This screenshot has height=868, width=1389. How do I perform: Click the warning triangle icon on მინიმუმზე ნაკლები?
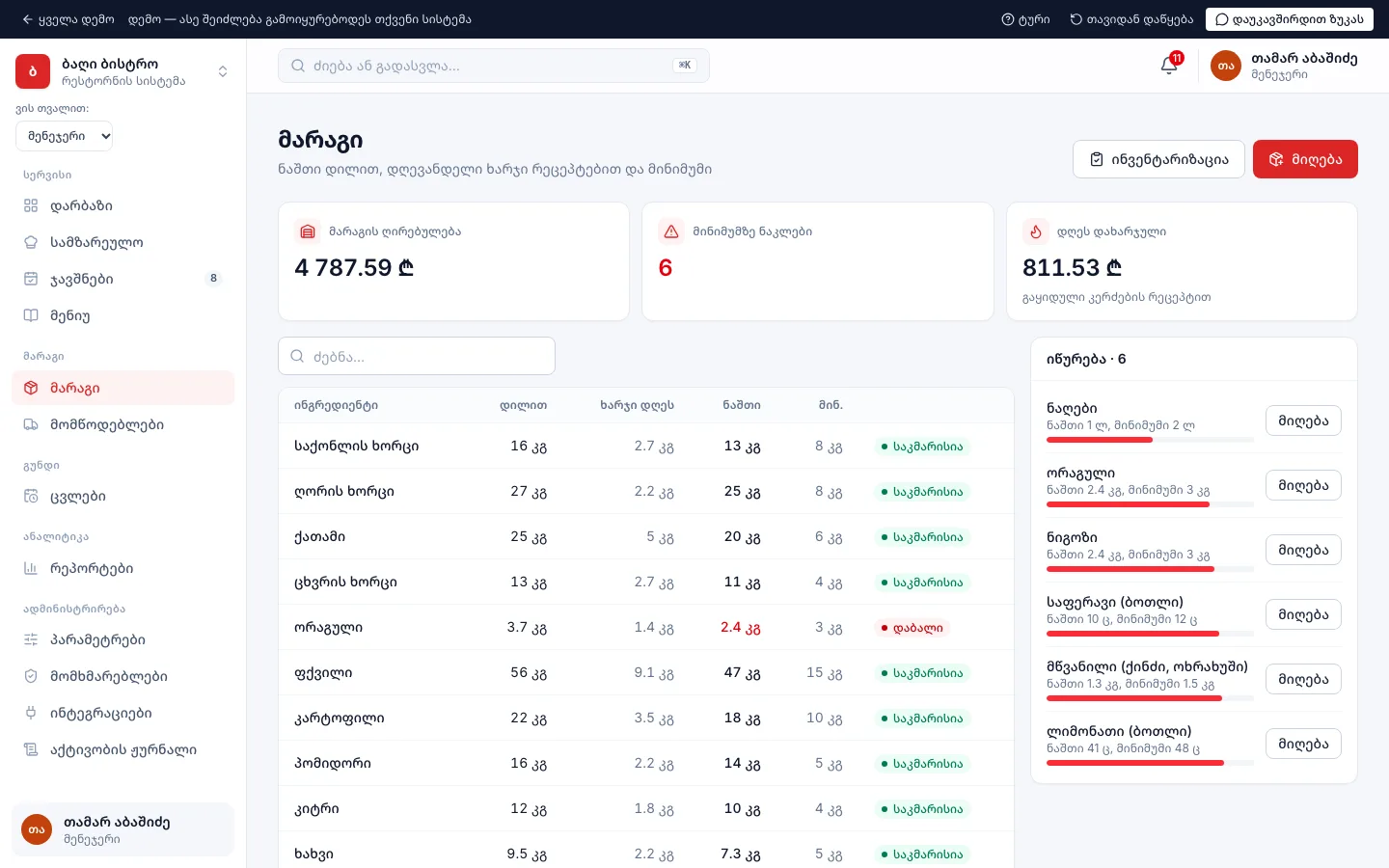[x=671, y=231]
